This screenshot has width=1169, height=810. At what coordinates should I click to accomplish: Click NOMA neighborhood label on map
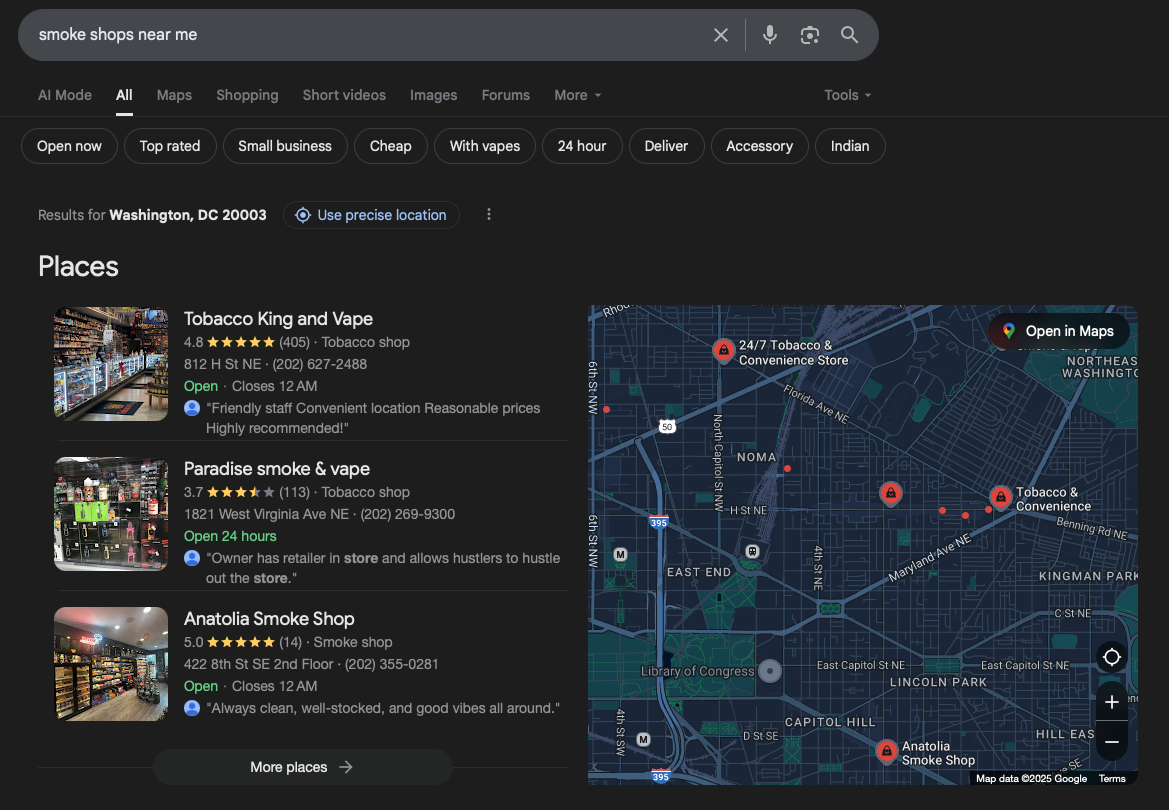[757, 457]
